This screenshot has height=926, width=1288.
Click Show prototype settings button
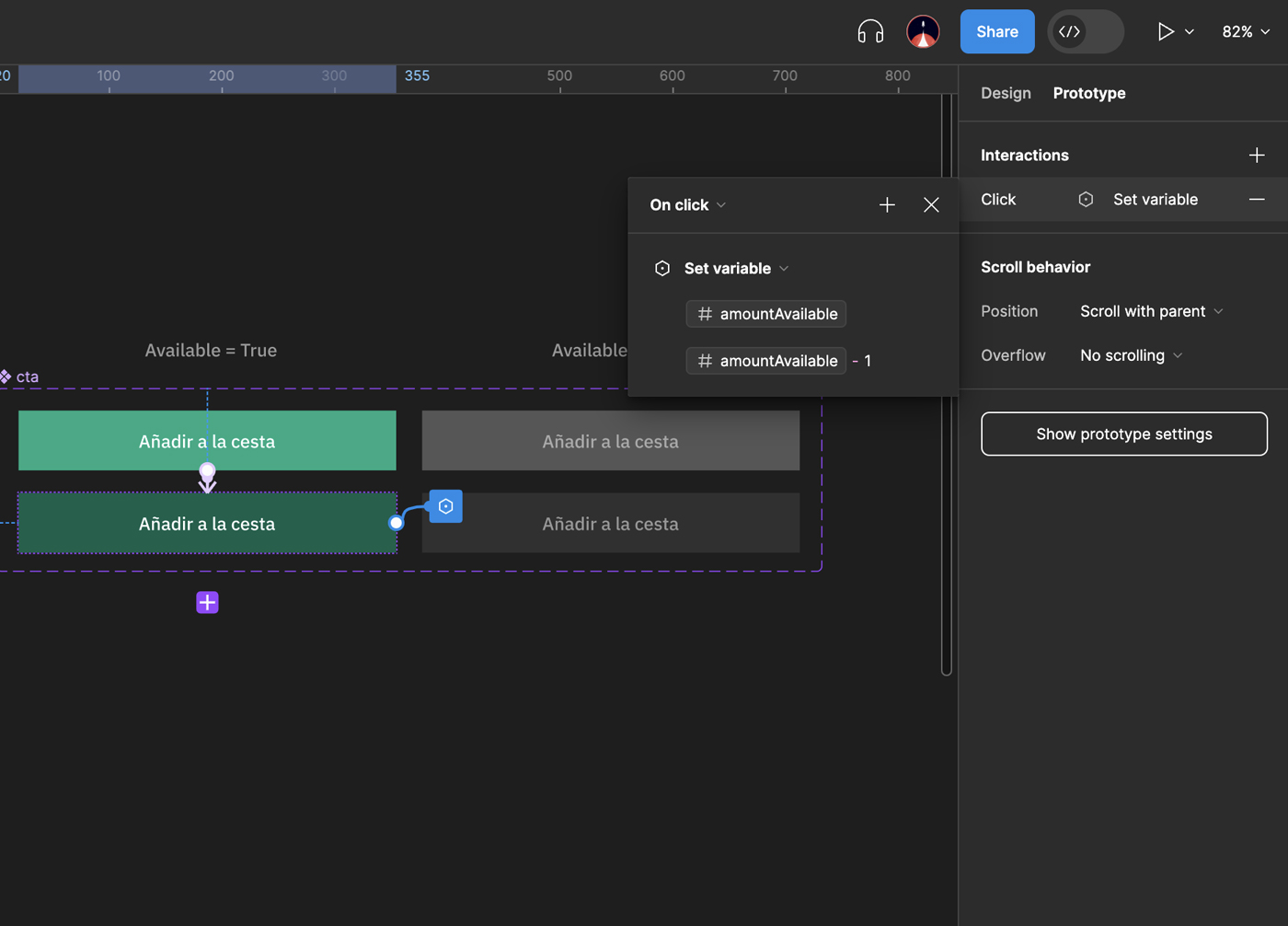tap(1123, 434)
